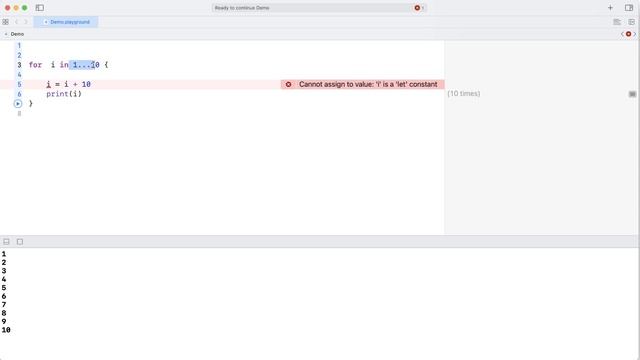Minimize the window with yellow button
The width and height of the screenshot is (640, 360).
point(16,8)
